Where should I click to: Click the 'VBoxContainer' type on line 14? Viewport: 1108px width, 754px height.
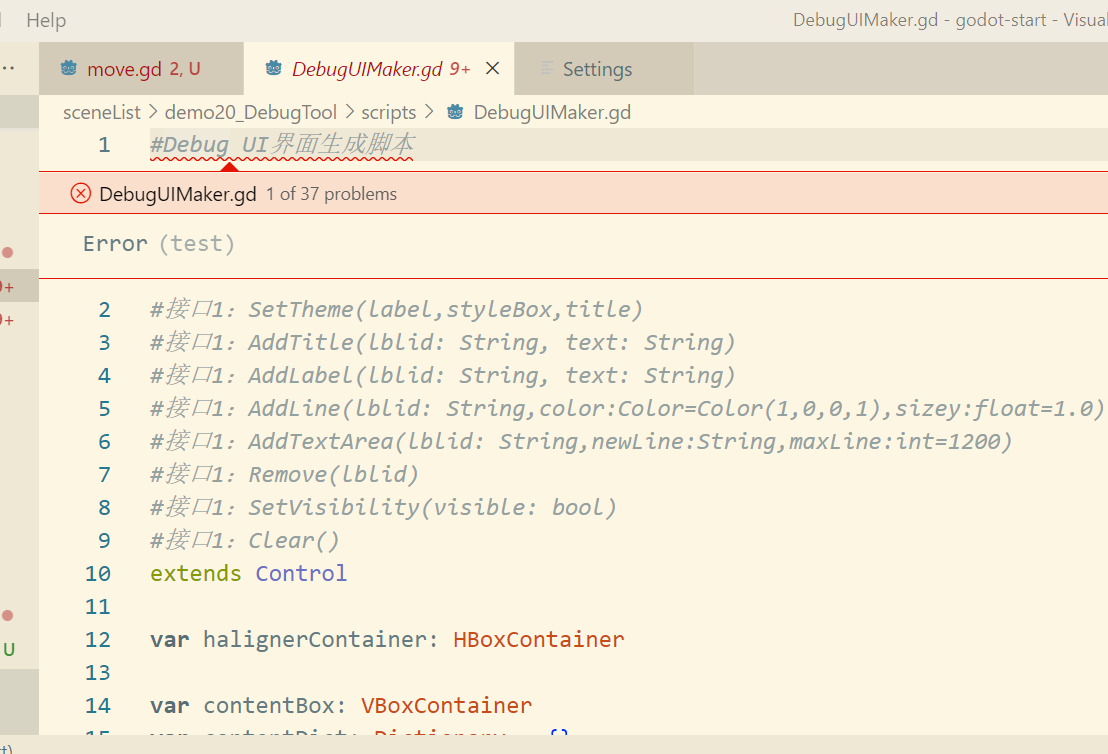click(447, 705)
